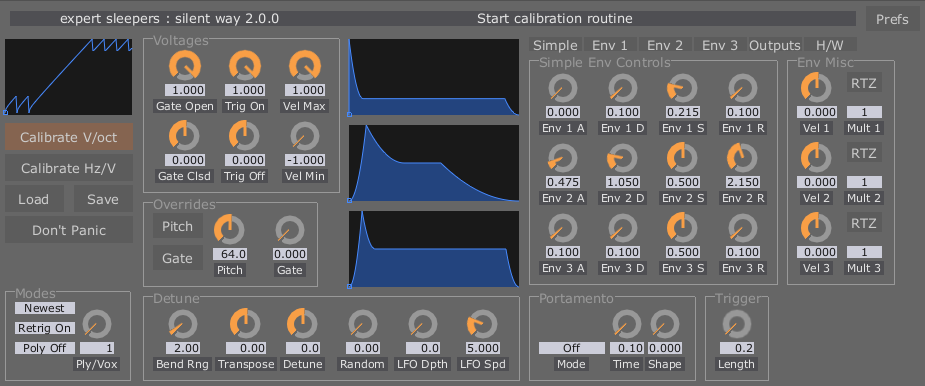Screen dimensions: 925x386
Task: Click the LFO Spd value 5.000
Action: 483,348
